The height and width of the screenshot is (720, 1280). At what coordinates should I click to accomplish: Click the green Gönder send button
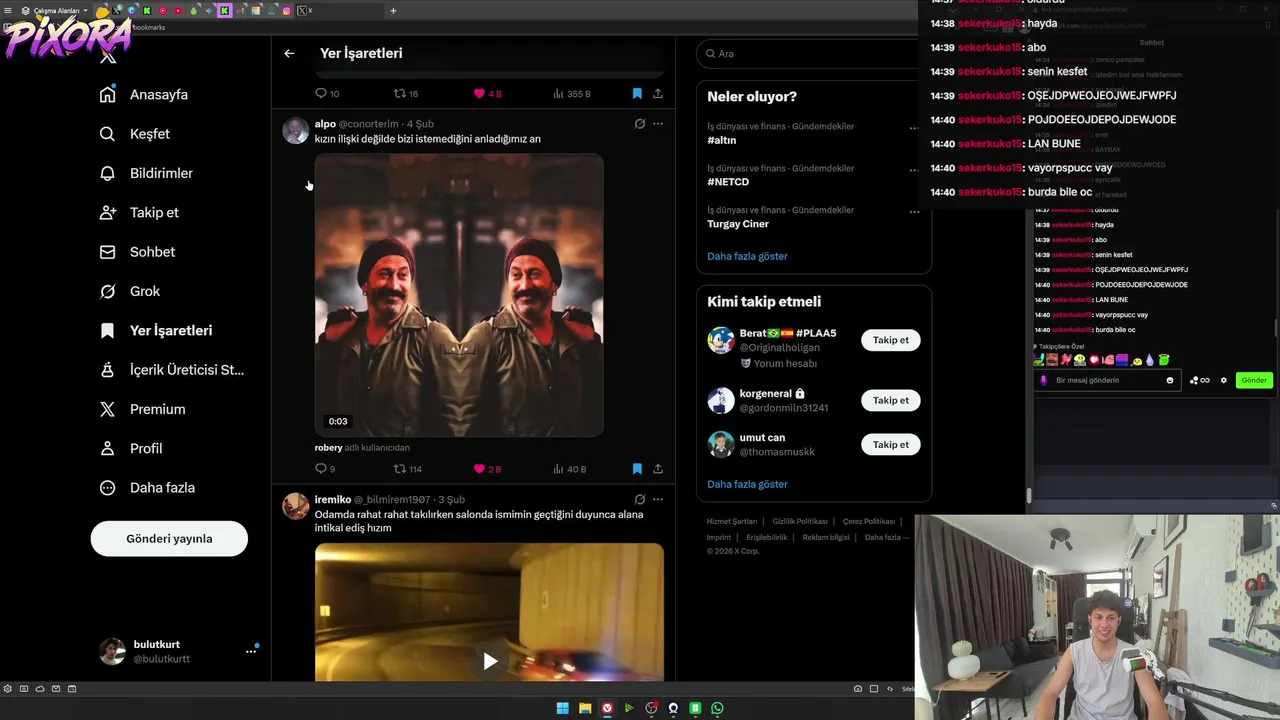pyautogui.click(x=1253, y=380)
